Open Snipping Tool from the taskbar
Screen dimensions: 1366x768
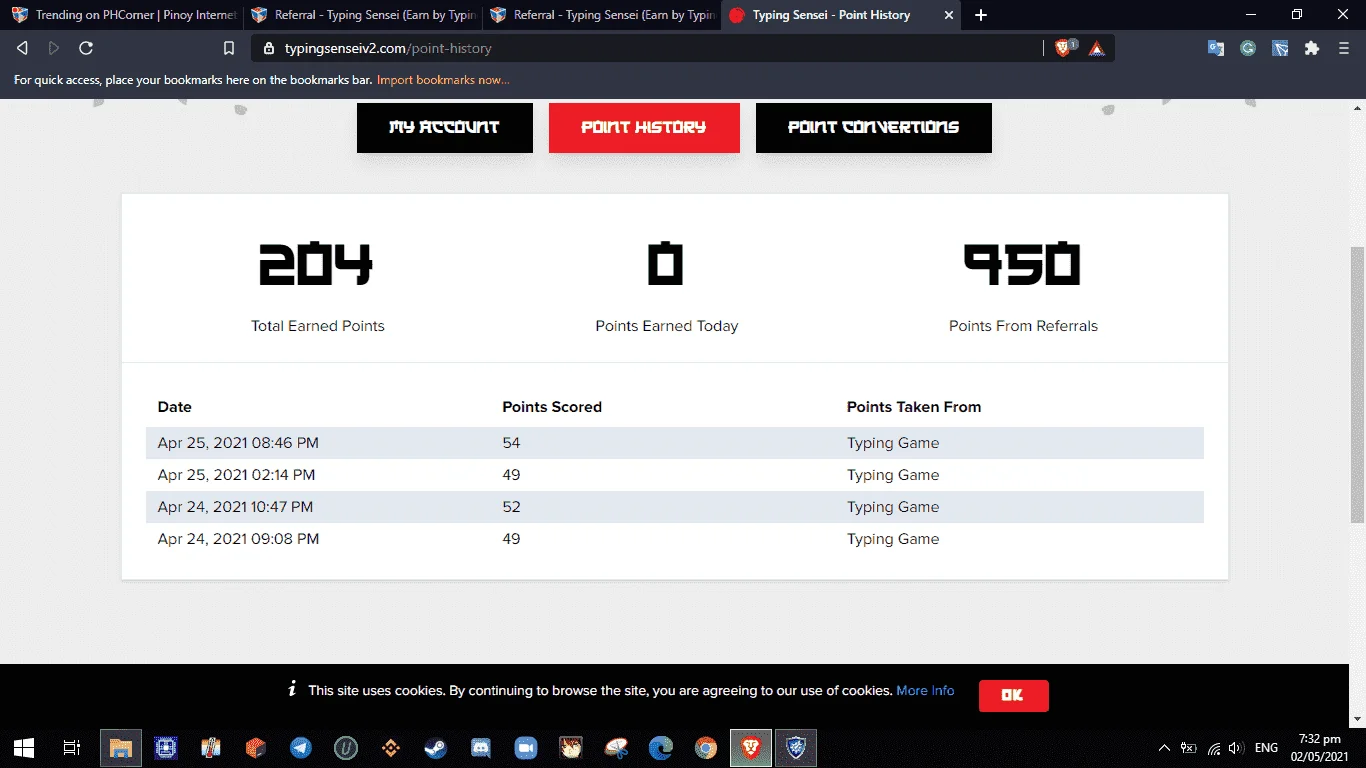(616, 747)
